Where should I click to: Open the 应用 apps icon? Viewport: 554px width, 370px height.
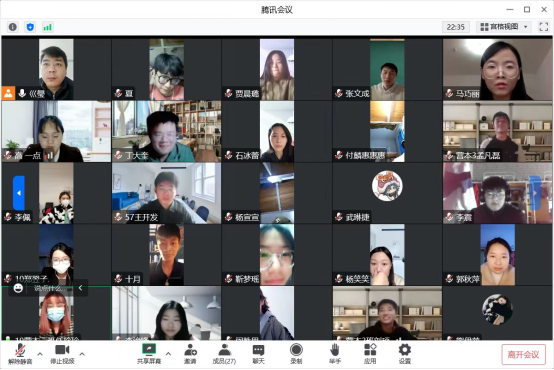[370, 354]
